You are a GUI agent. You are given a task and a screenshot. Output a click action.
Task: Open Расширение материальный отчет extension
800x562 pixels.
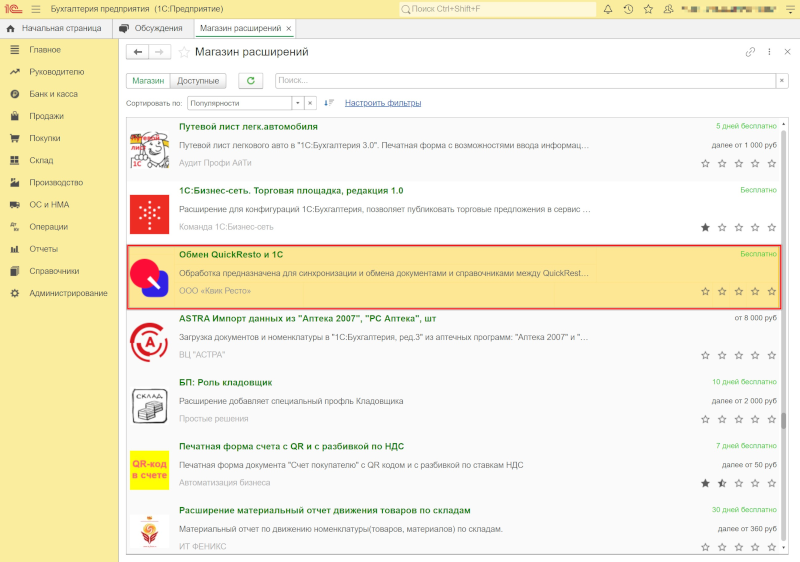(324, 510)
